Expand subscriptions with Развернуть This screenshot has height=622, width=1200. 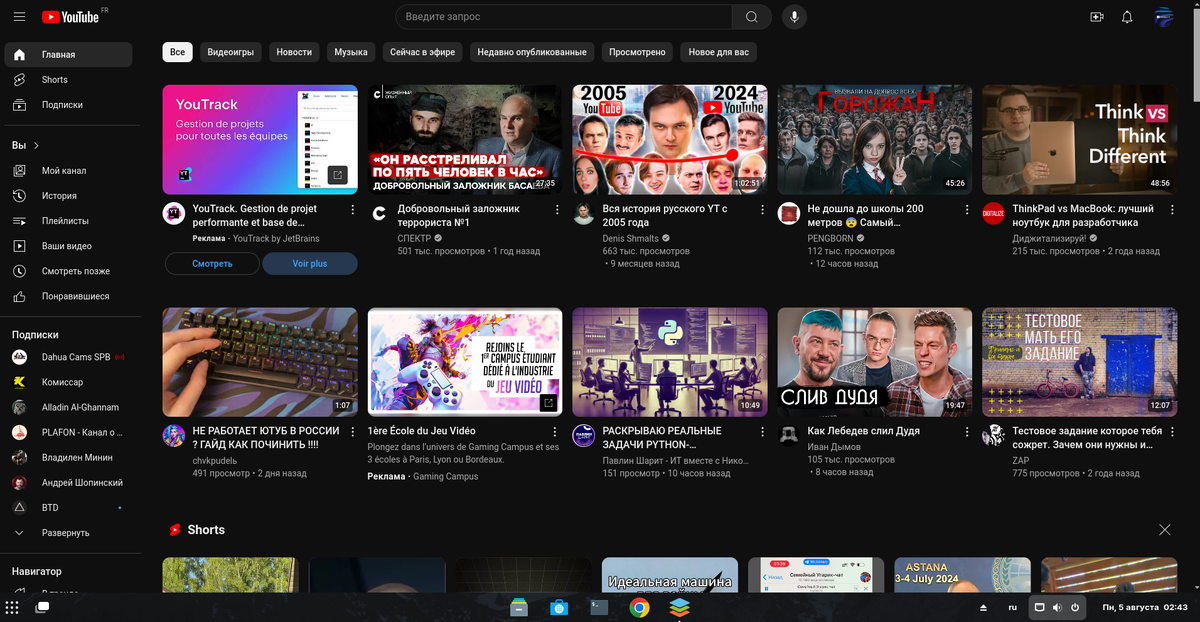pos(68,533)
